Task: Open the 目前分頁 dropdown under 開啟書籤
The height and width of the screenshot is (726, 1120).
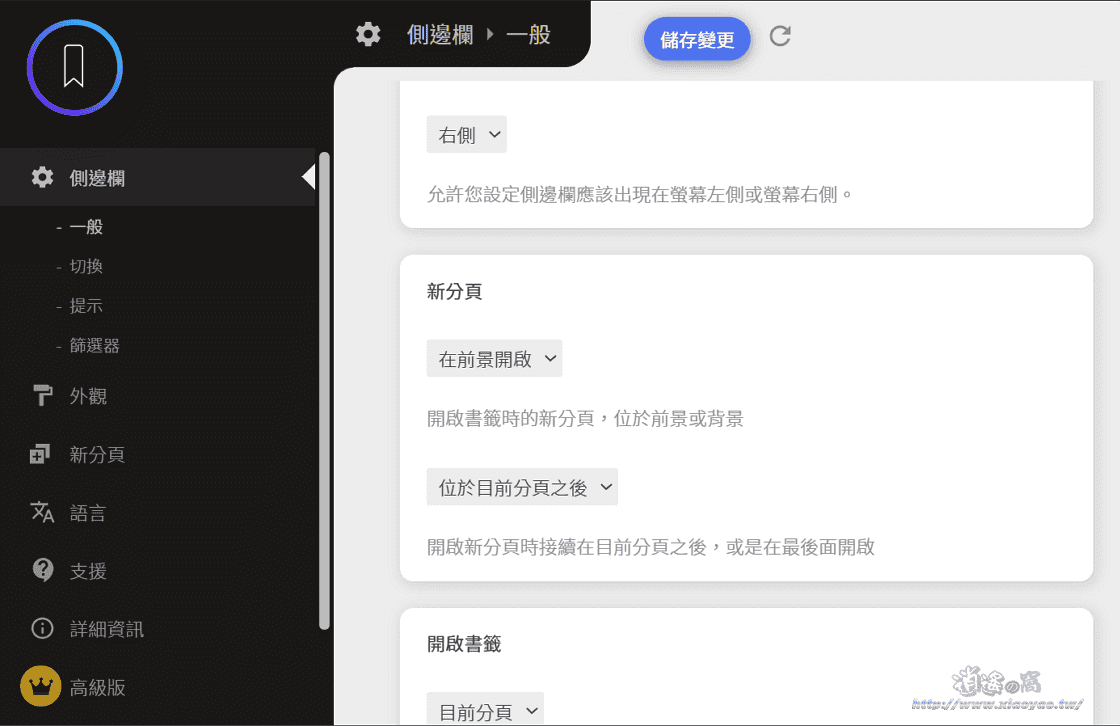Action: 485,709
